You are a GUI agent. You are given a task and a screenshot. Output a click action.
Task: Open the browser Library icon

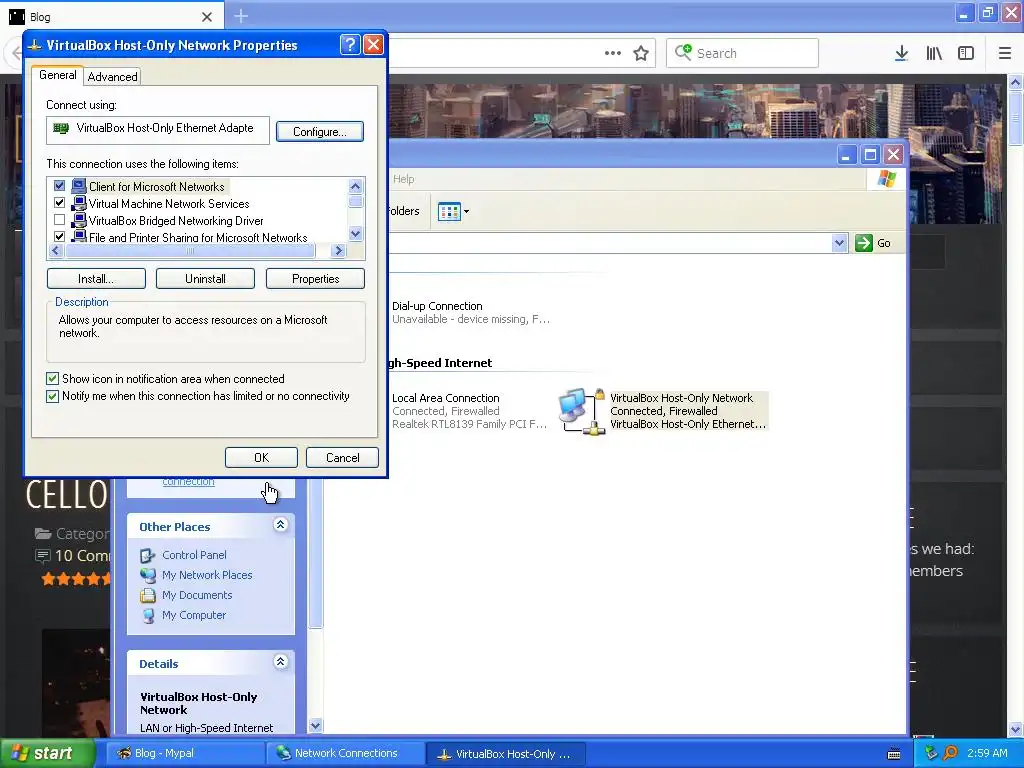click(934, 53)
